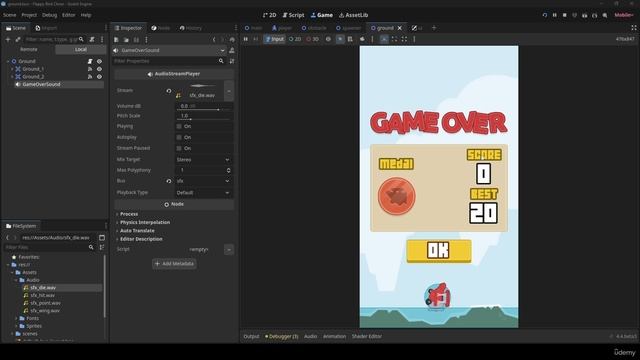640x360 pixels.
Task: Click the Add Metadata button
Action: tap(174, 264)
